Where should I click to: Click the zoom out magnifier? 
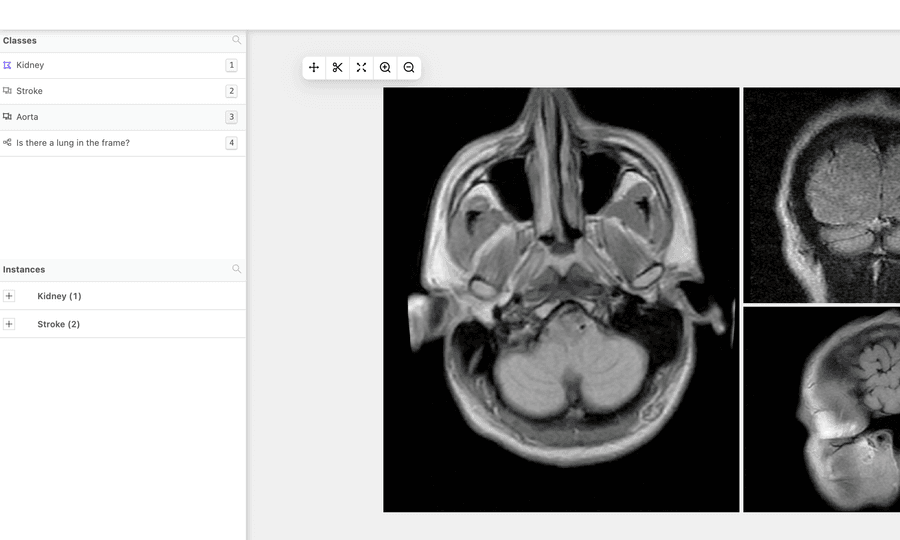pos(409,68)
